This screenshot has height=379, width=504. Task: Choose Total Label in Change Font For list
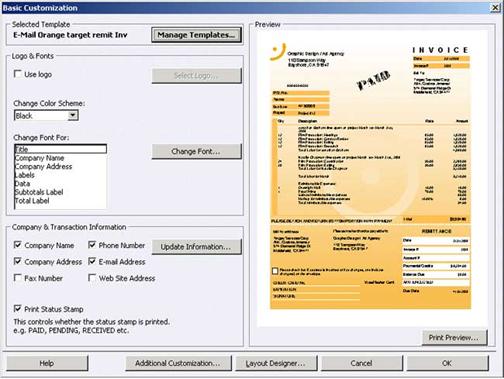pos(32,201)
